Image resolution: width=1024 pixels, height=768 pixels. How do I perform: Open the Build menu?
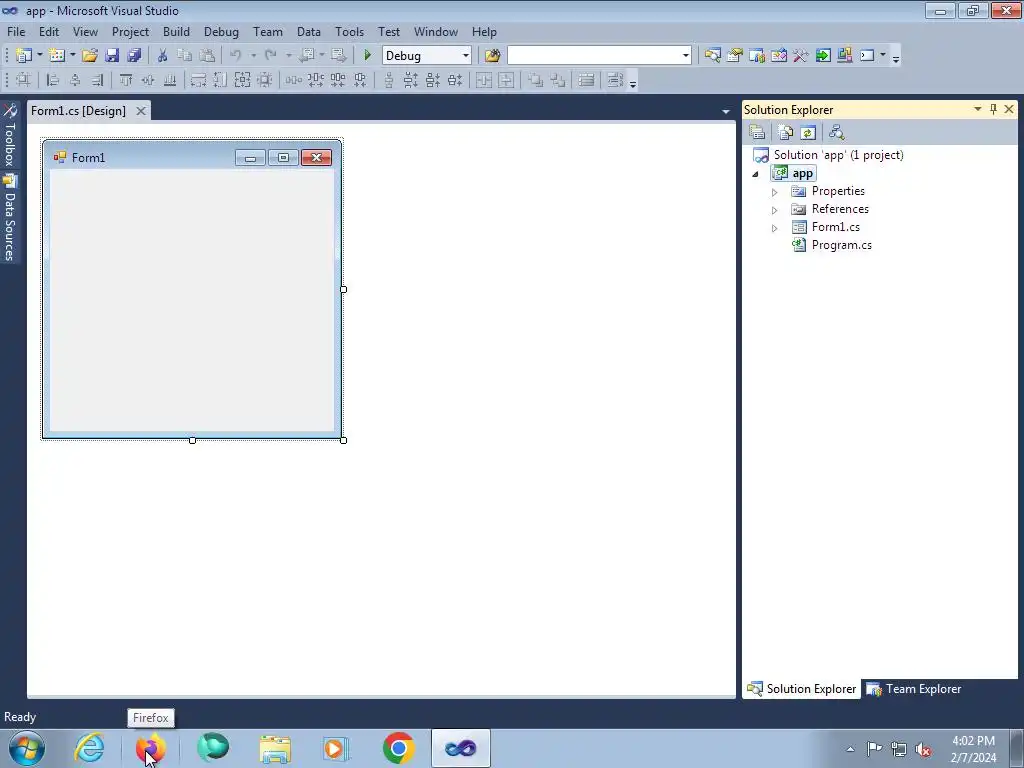coord(176,31)
